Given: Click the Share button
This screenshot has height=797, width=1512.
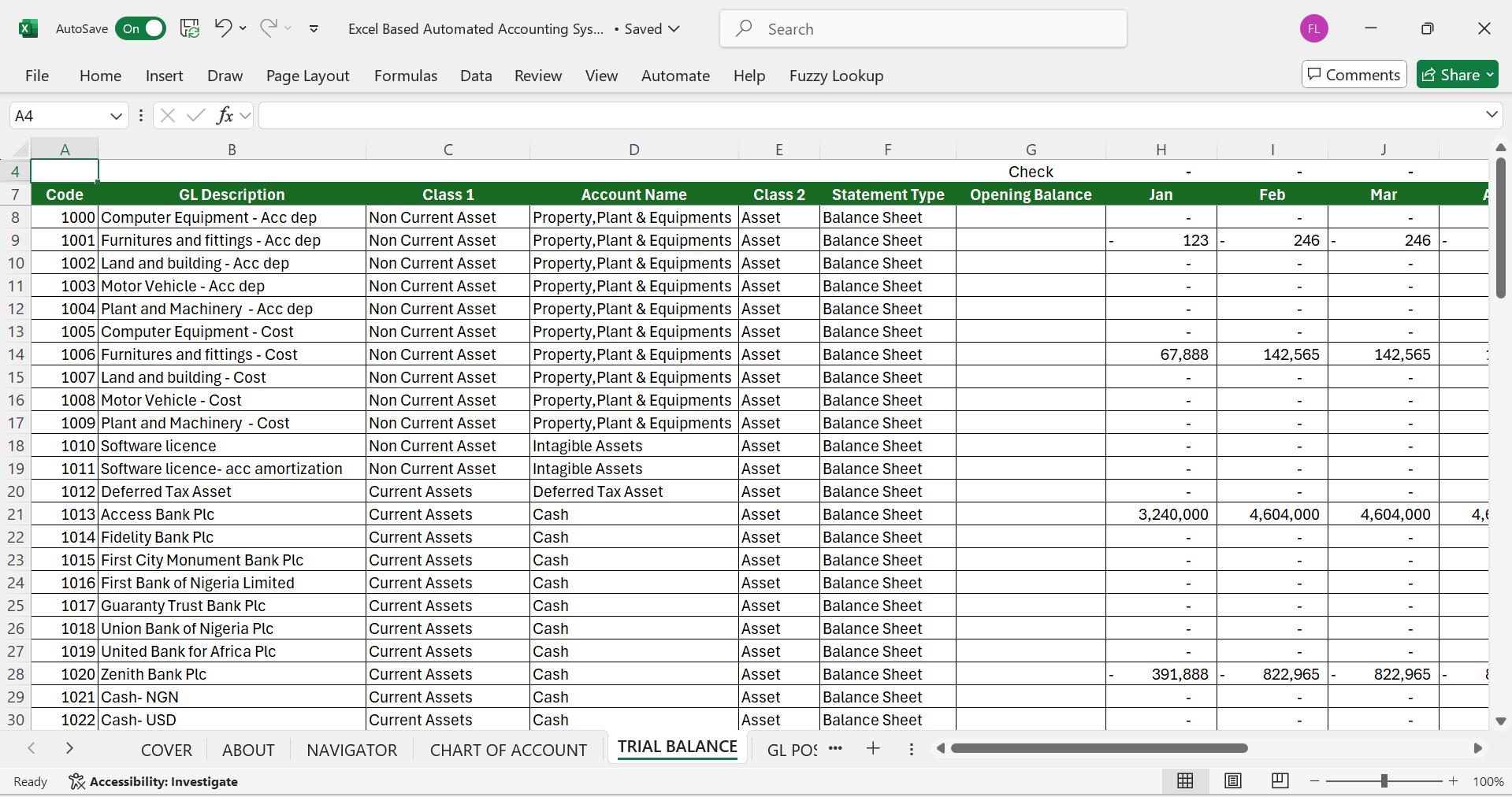Looking at the screenshot, I should pyautogui.click(x=1457, y=75).
